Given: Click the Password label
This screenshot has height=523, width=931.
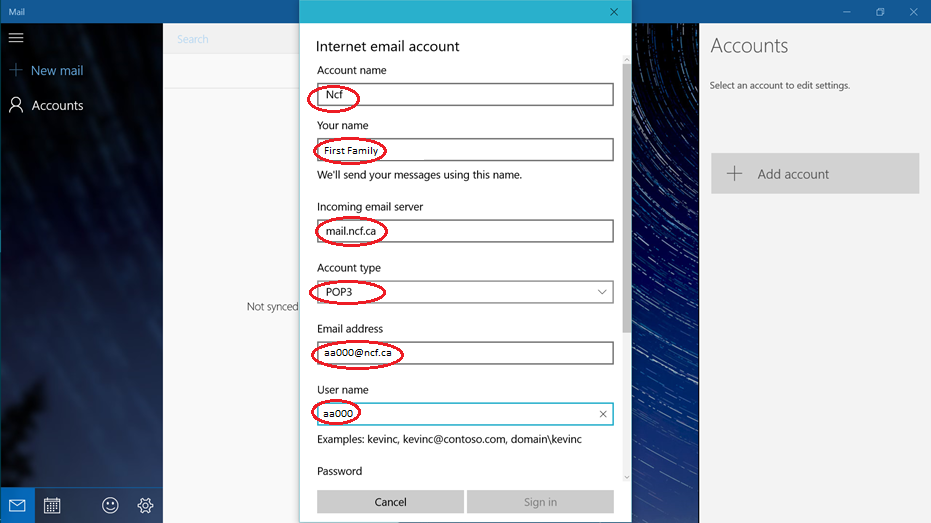Looking at the screenshot, I should point(339,471).
